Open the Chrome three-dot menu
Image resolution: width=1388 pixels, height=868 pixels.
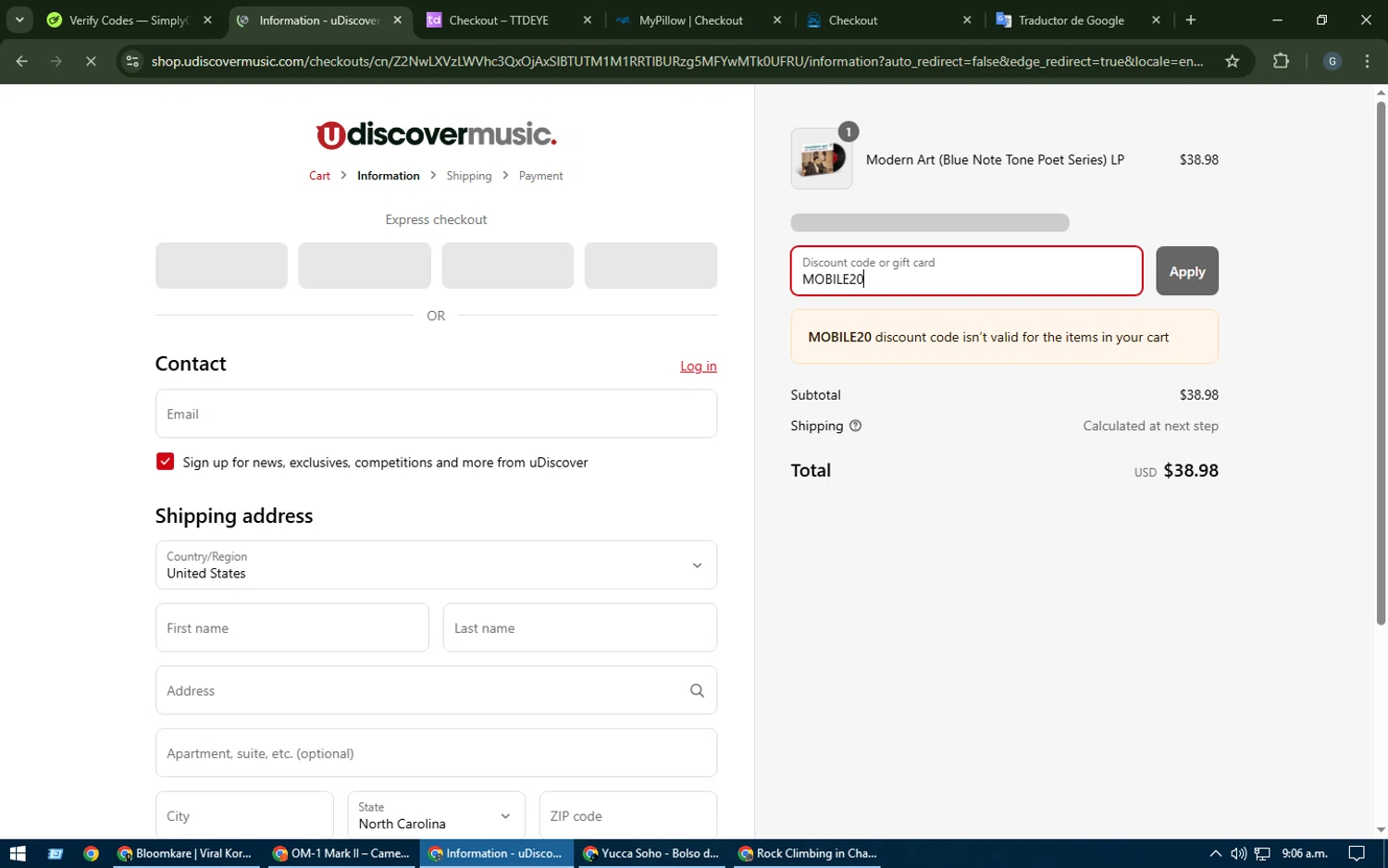click(1368, 61)
